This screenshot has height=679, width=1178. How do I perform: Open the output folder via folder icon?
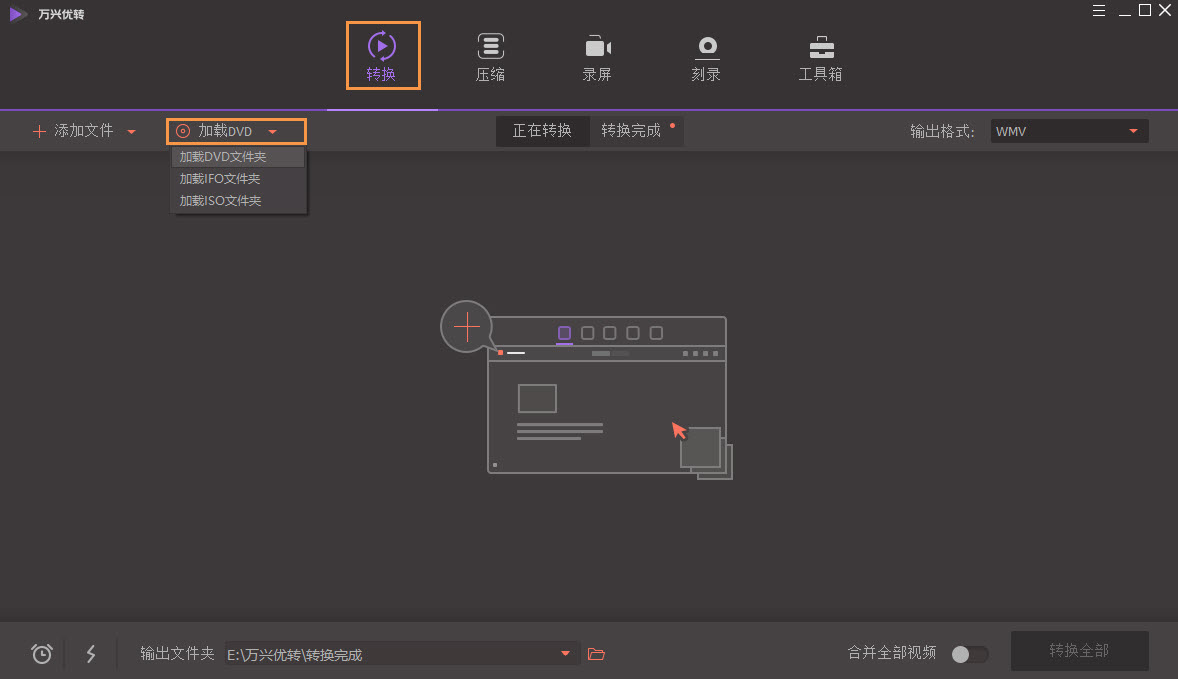point(596,653)
